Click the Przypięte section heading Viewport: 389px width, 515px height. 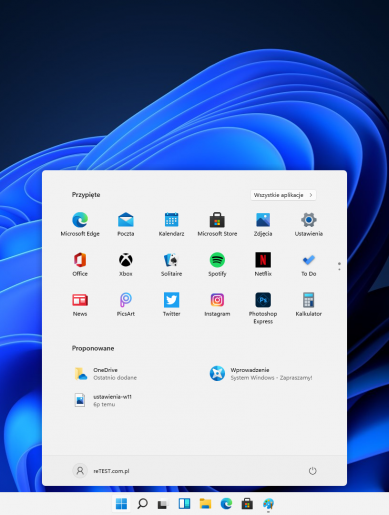[x=86, y=195]
